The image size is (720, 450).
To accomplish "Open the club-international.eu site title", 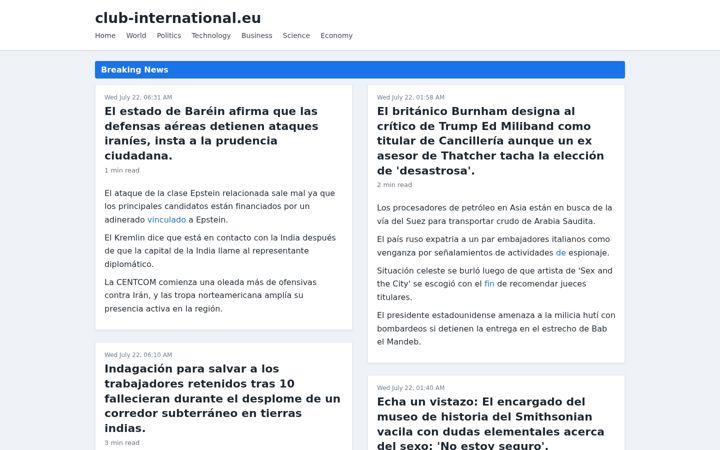I will point(178,18).
